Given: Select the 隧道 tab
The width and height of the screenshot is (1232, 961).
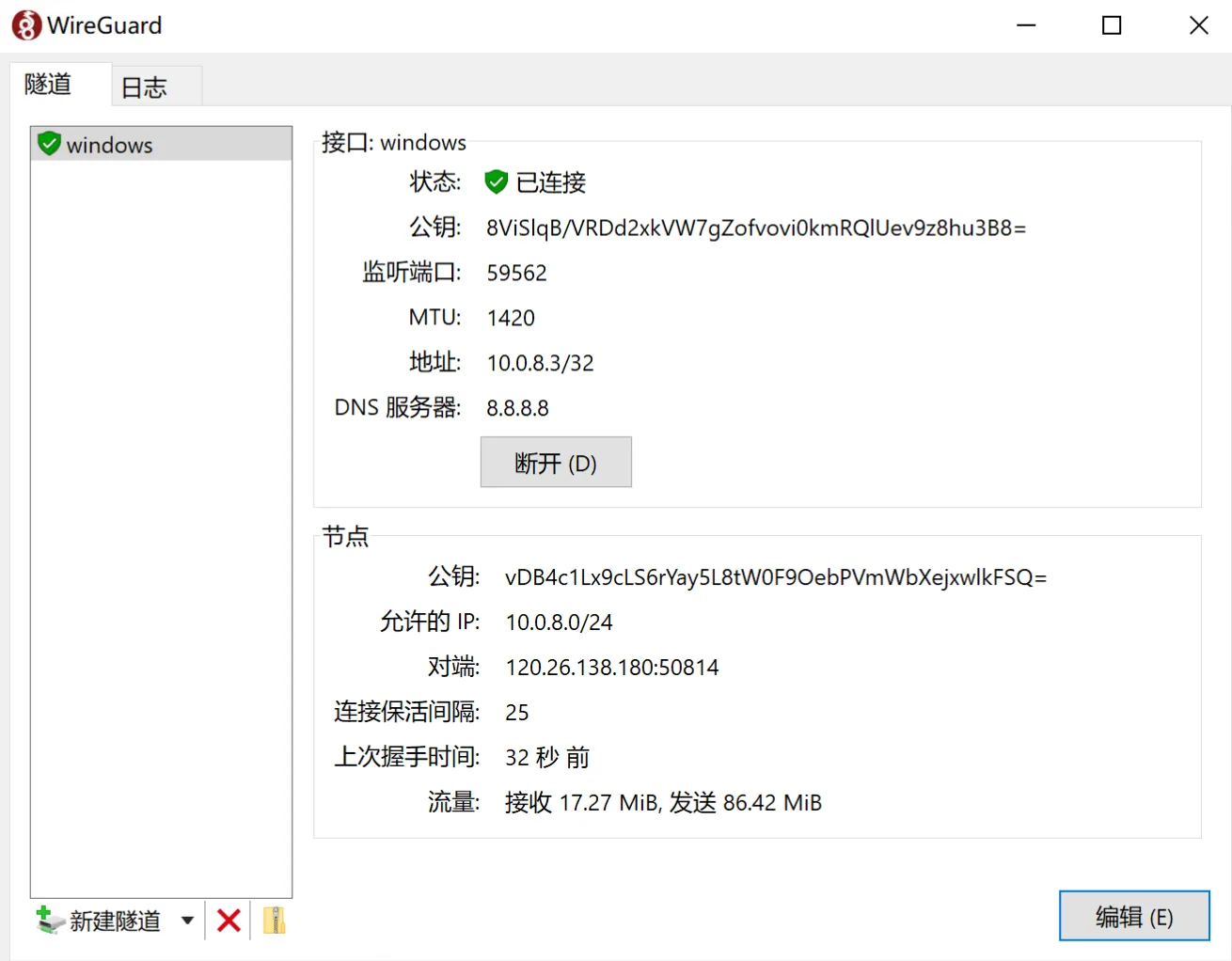Looking at the screenshot, I should tap(49, 85).
